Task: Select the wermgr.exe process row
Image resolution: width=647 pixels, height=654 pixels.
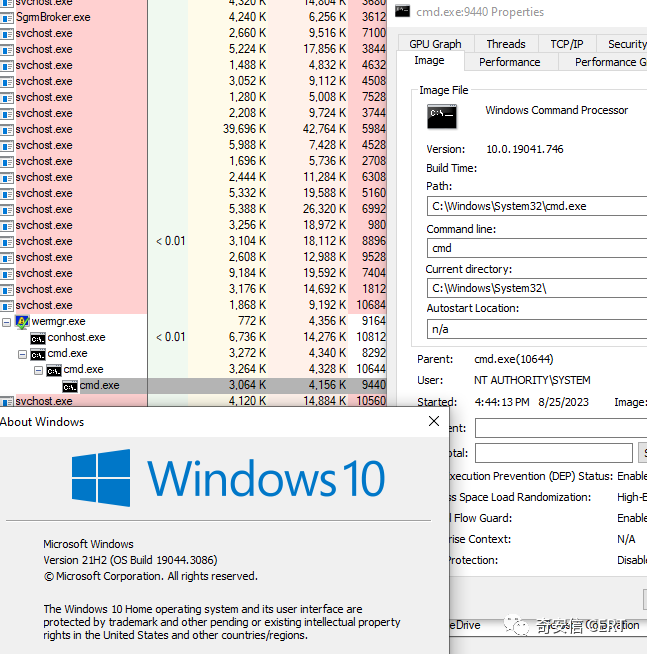Action: click(193, 322)
